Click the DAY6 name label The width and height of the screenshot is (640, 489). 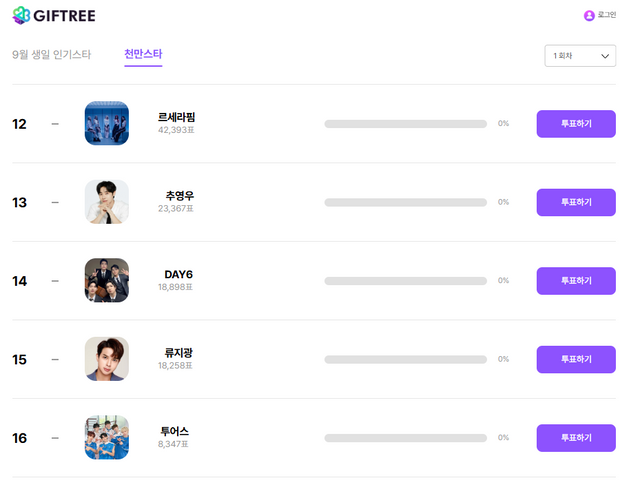point(176,274)
